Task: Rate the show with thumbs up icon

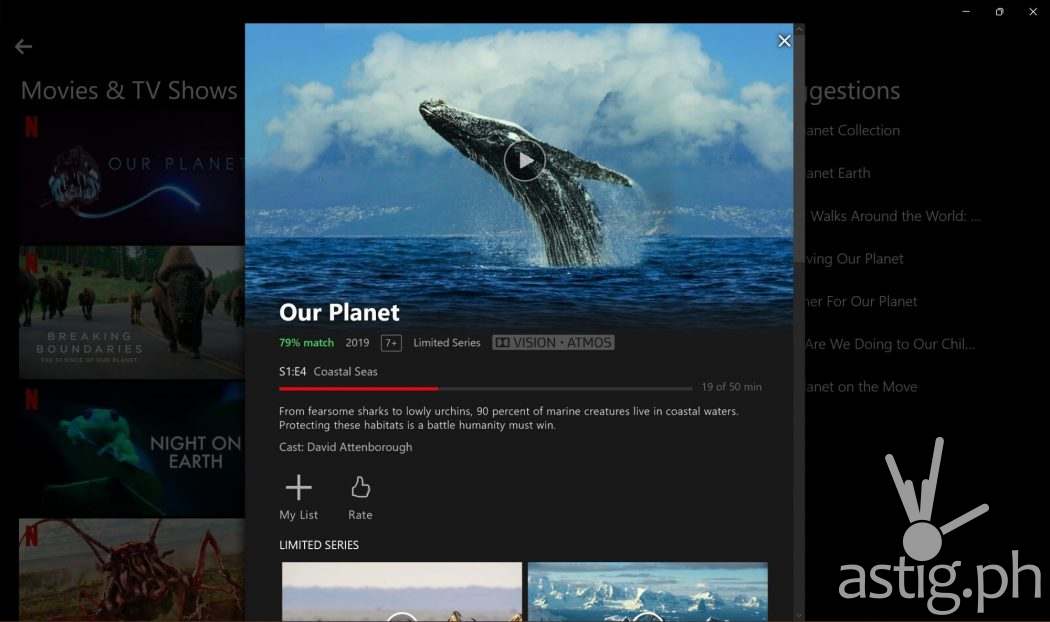Action: coord(360,497)
